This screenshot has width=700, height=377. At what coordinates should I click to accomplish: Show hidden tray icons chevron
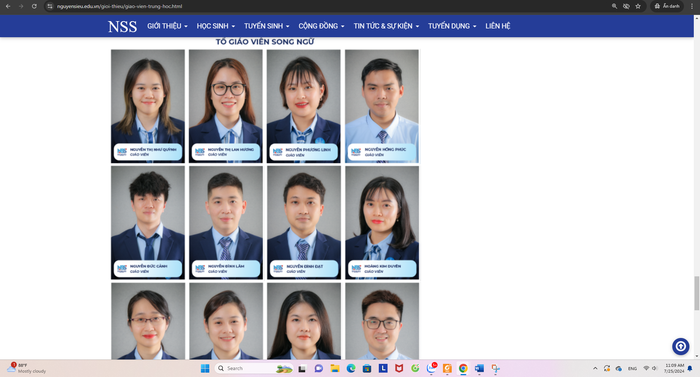click(x=595, y=368)
